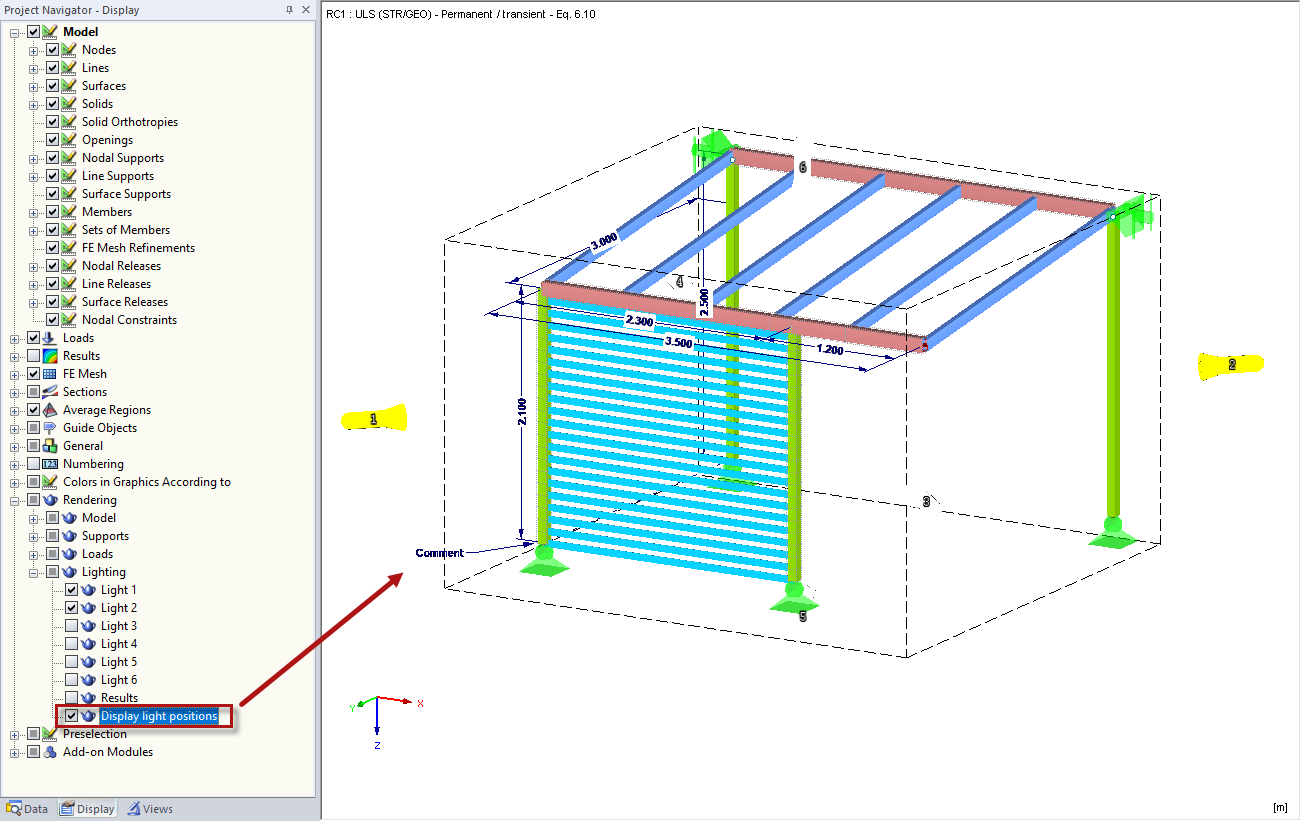
Task: Expand the Guide Objects node
Action: (x=15, y=428)
